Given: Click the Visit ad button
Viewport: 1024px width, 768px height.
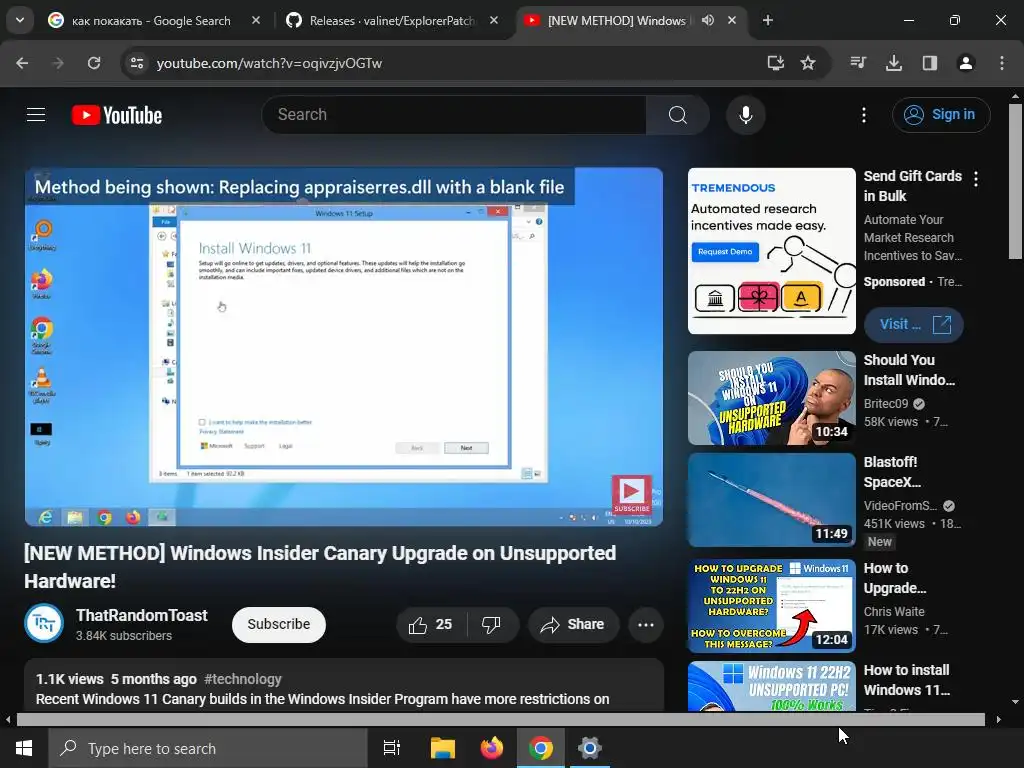Looking at the screenshot, I should click(x=914, y=325).
